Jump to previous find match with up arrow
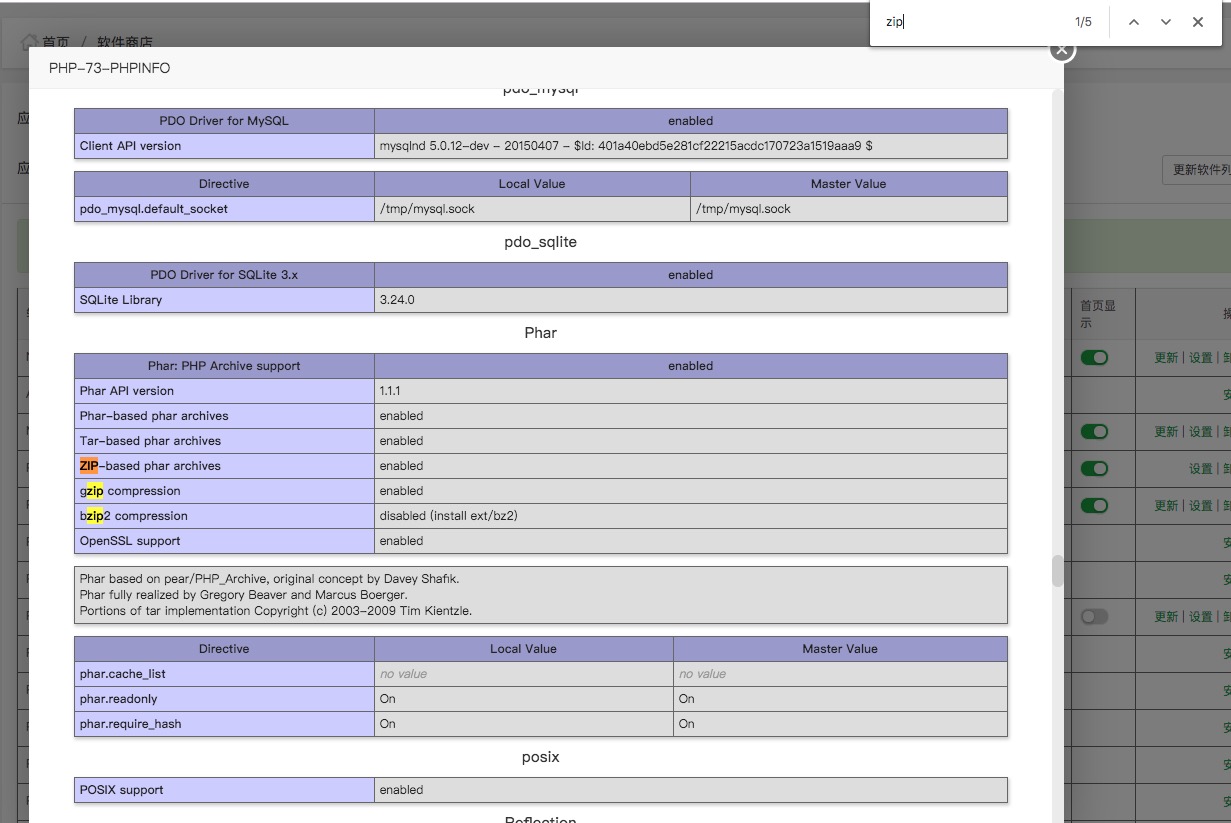The width and height of the screenshot is (1231, 823). 1134,22
